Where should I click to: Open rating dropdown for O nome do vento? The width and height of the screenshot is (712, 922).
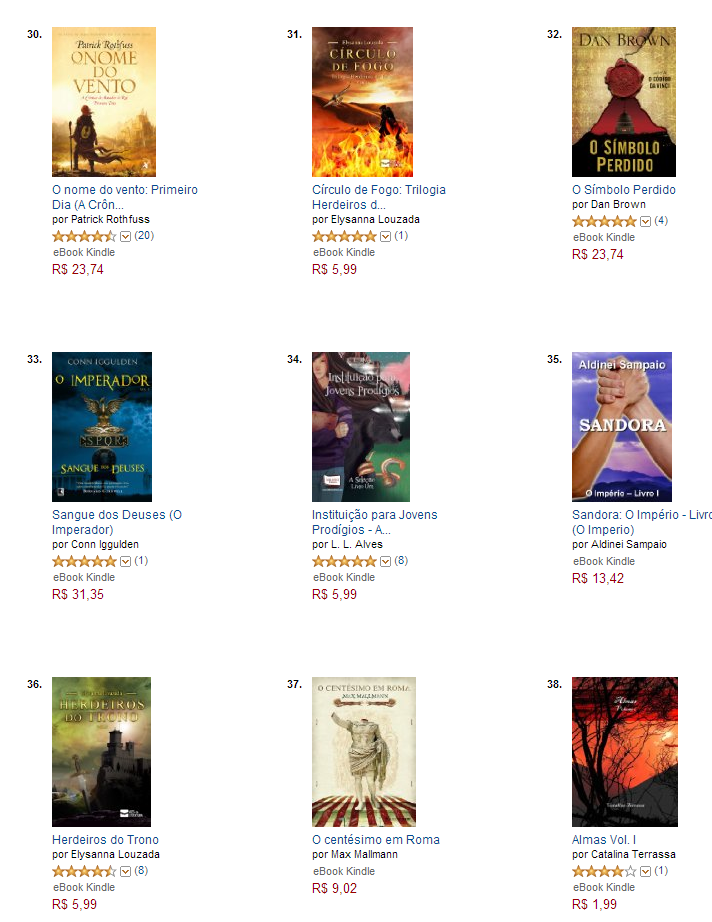[125, 236]
